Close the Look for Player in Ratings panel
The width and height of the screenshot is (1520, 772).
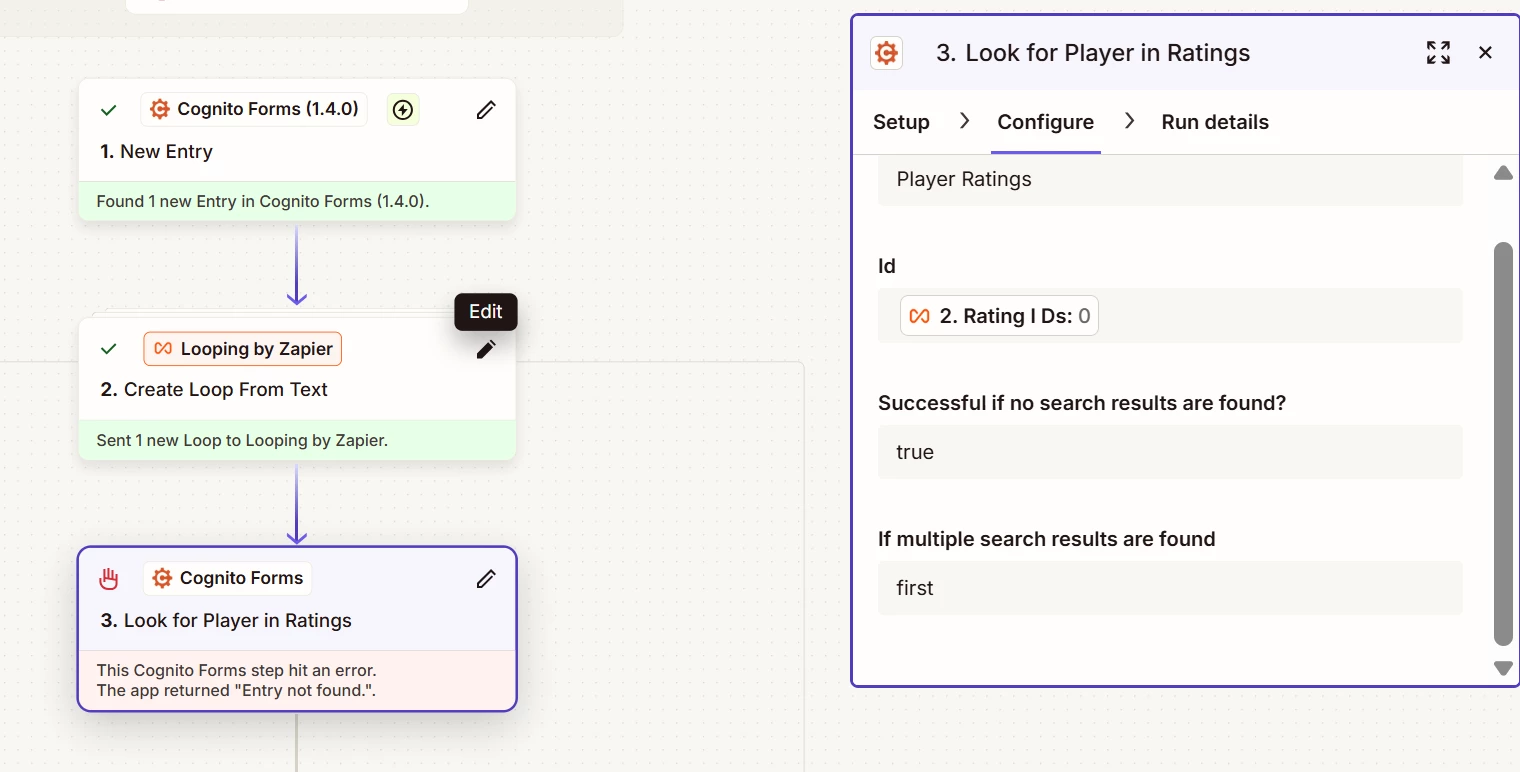tap(1485, 53)
